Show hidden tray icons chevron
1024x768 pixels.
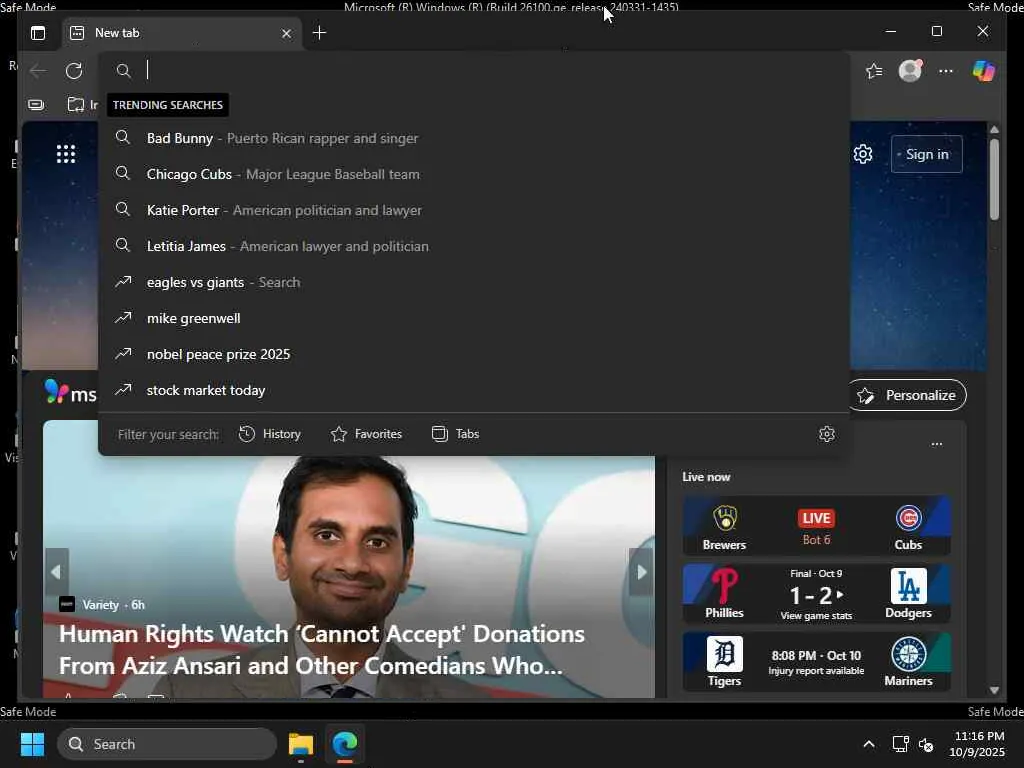(x=869, y=744)
